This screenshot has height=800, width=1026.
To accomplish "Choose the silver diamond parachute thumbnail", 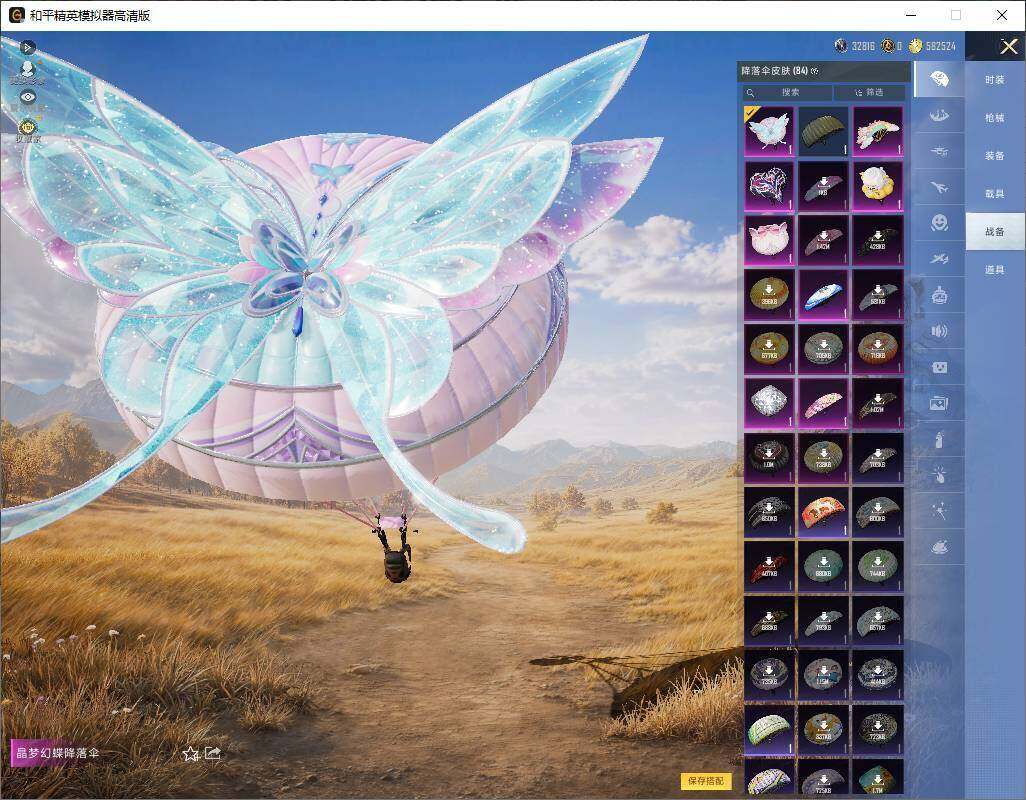I will [770, 403].
